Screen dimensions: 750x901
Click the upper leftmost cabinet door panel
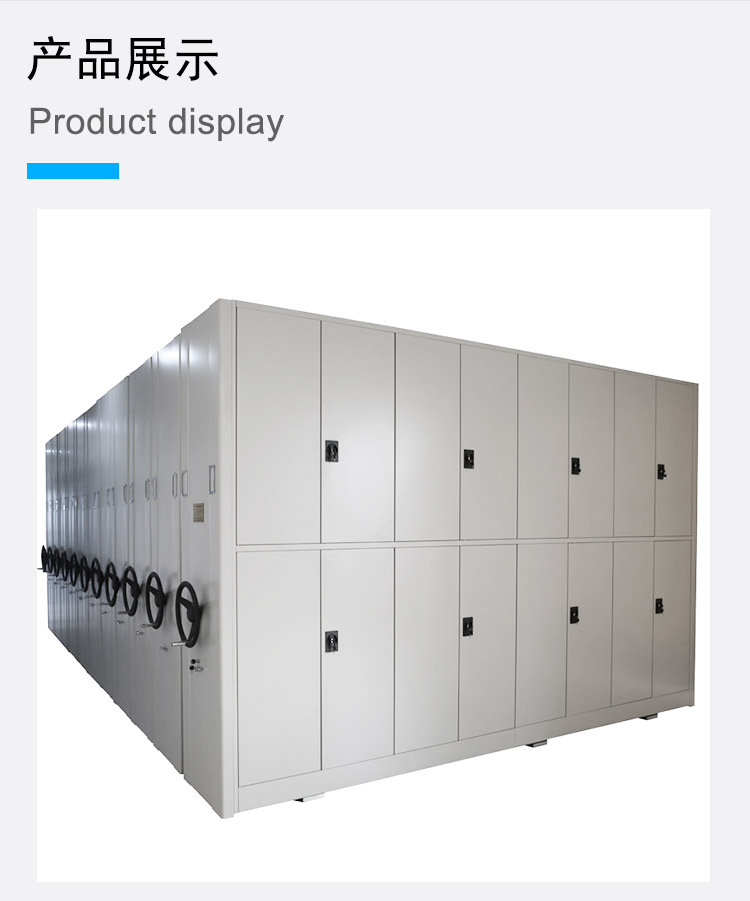pyautogui.click(x=278, y=425)
